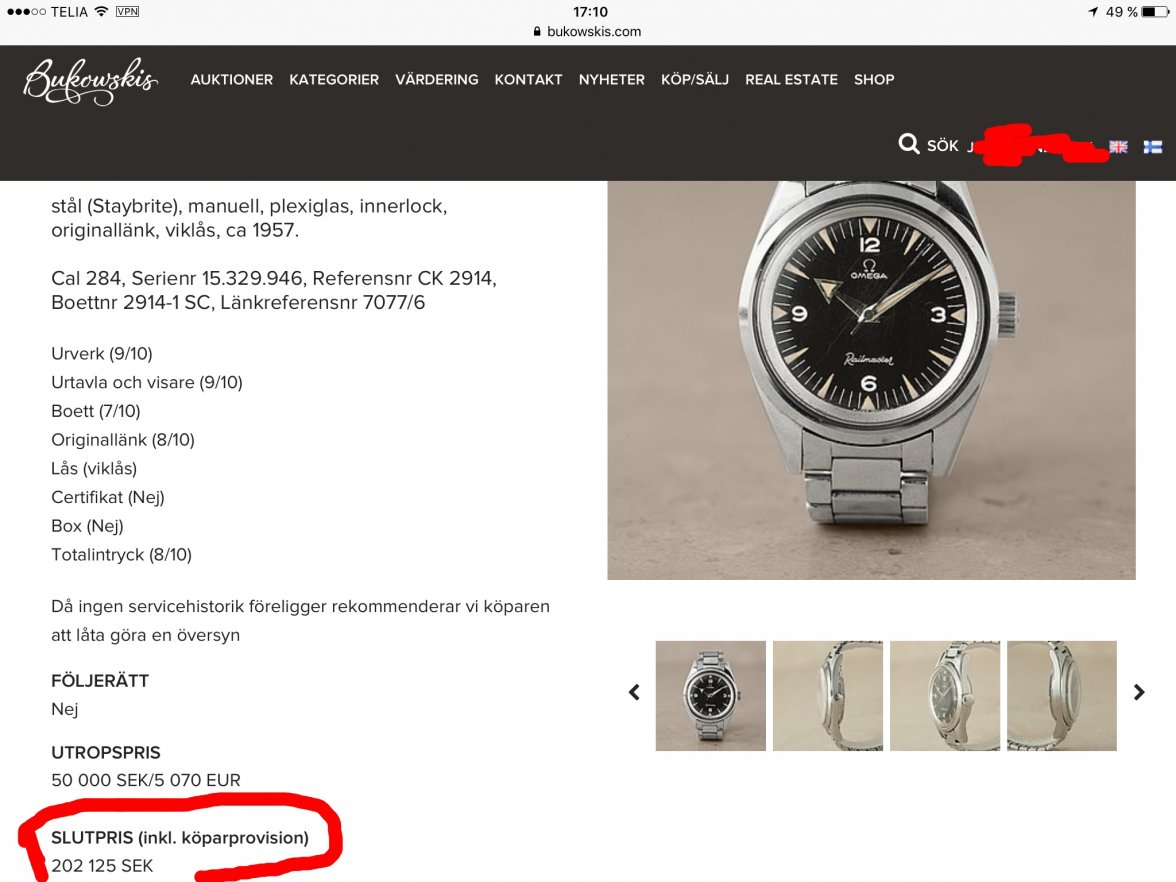Tap the battery indicator in status bar
Screen dimensions: 1176x882
[x=1155, y=12]
